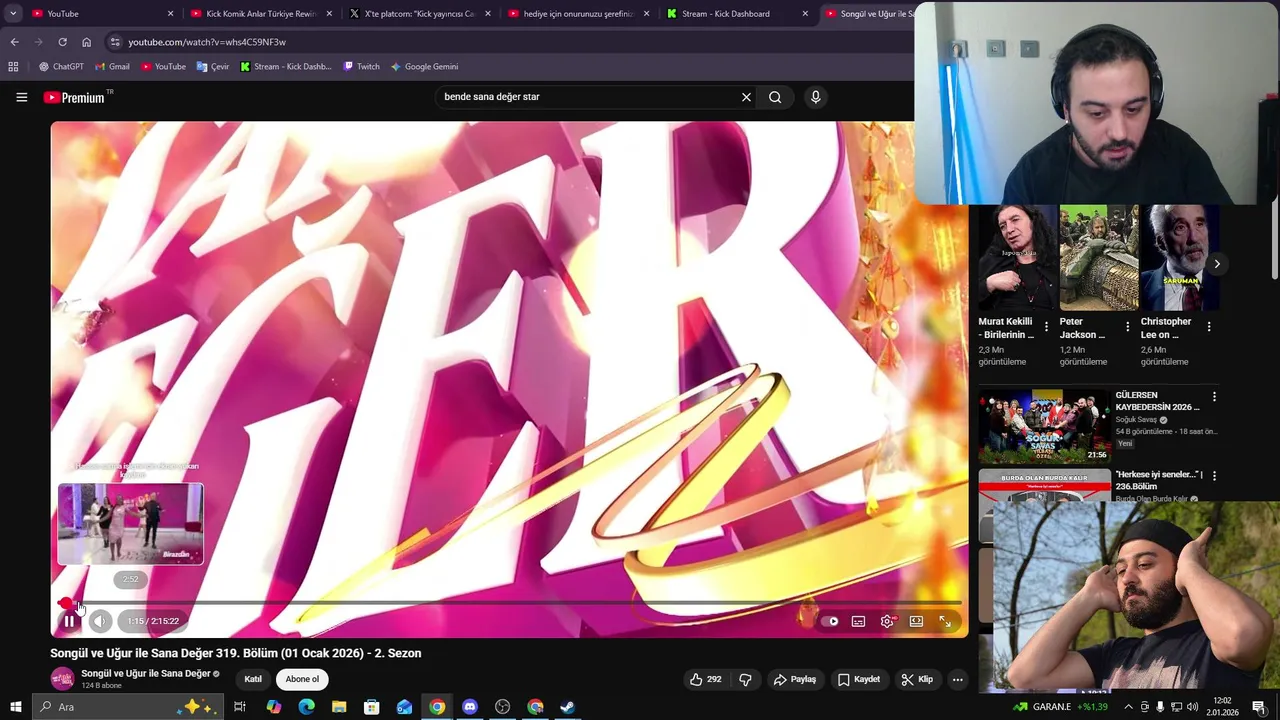Open options for Murat Kekilli short
This screenshot has width=1280, height=720.
point(1046,327)
